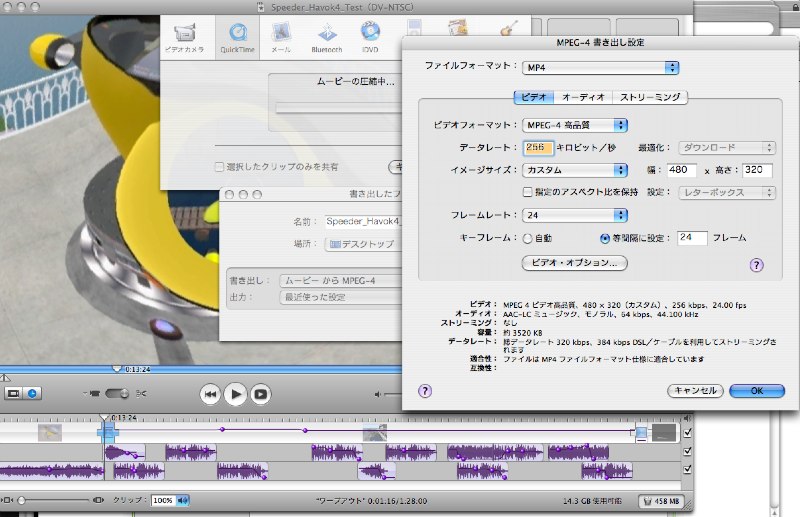Click the clip volume speaker button
Image resolution: width=800 pixels, height=517 pixels.
tap(183, 500)
